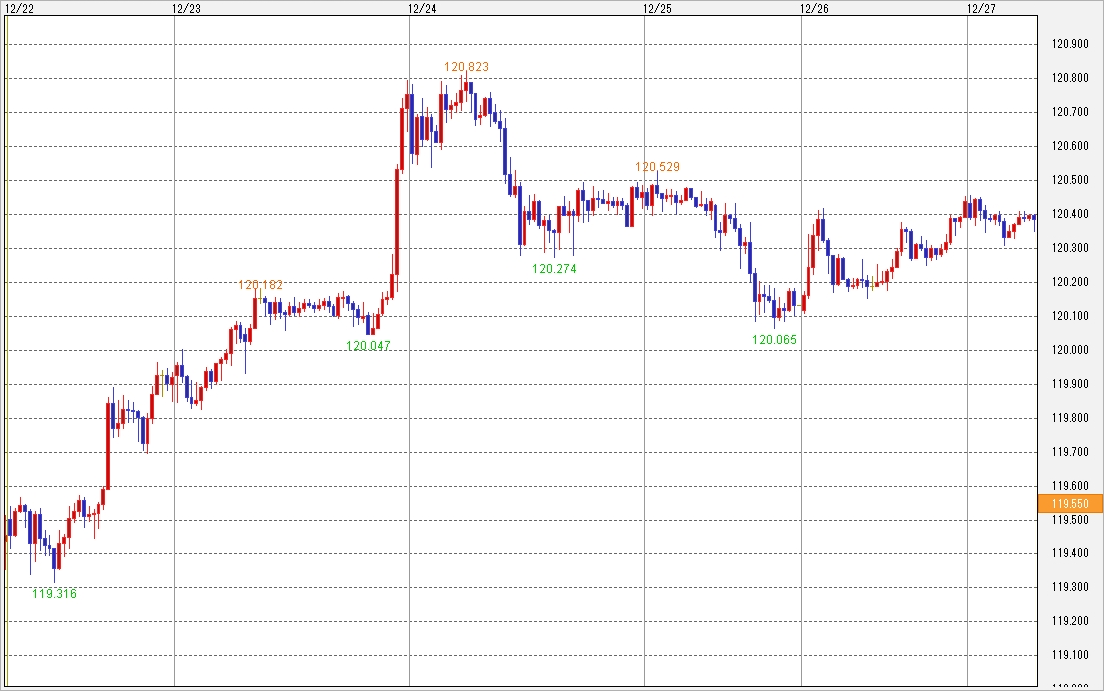Viewport: 1104px width, 691px height.
Task: Click the 120.300 price axis label
Action: pyautogui.click(x=1070, y=248)
